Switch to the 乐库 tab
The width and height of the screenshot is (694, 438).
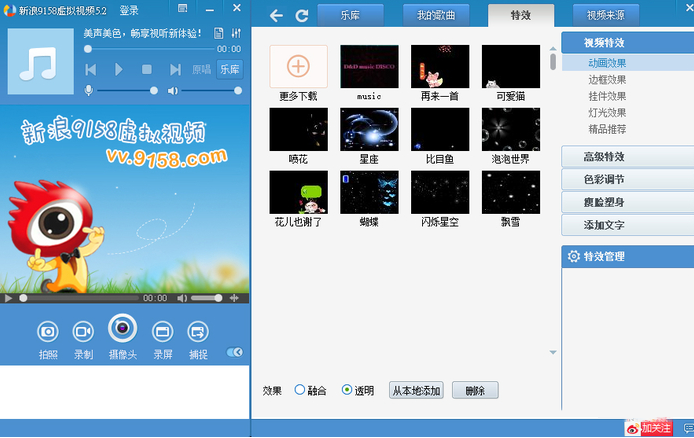(350, 15)
